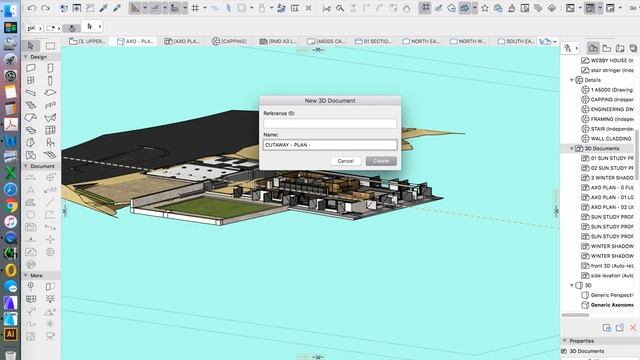
Task: Open the tab overflow dropdown
Action: click(x=554, y=42)
